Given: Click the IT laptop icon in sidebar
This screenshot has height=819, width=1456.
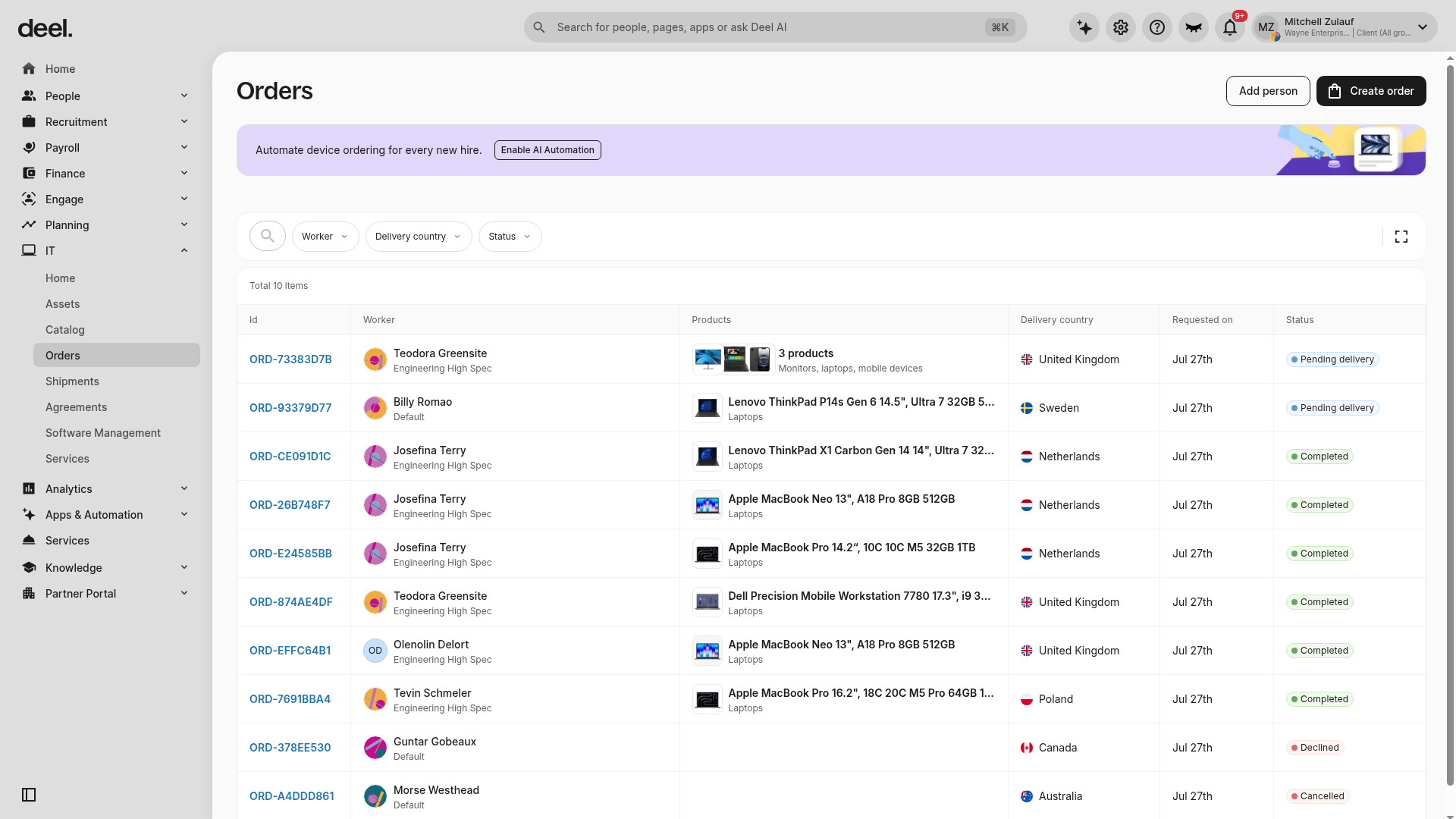Looking at the screenshot, I should (x=29, y=250).
